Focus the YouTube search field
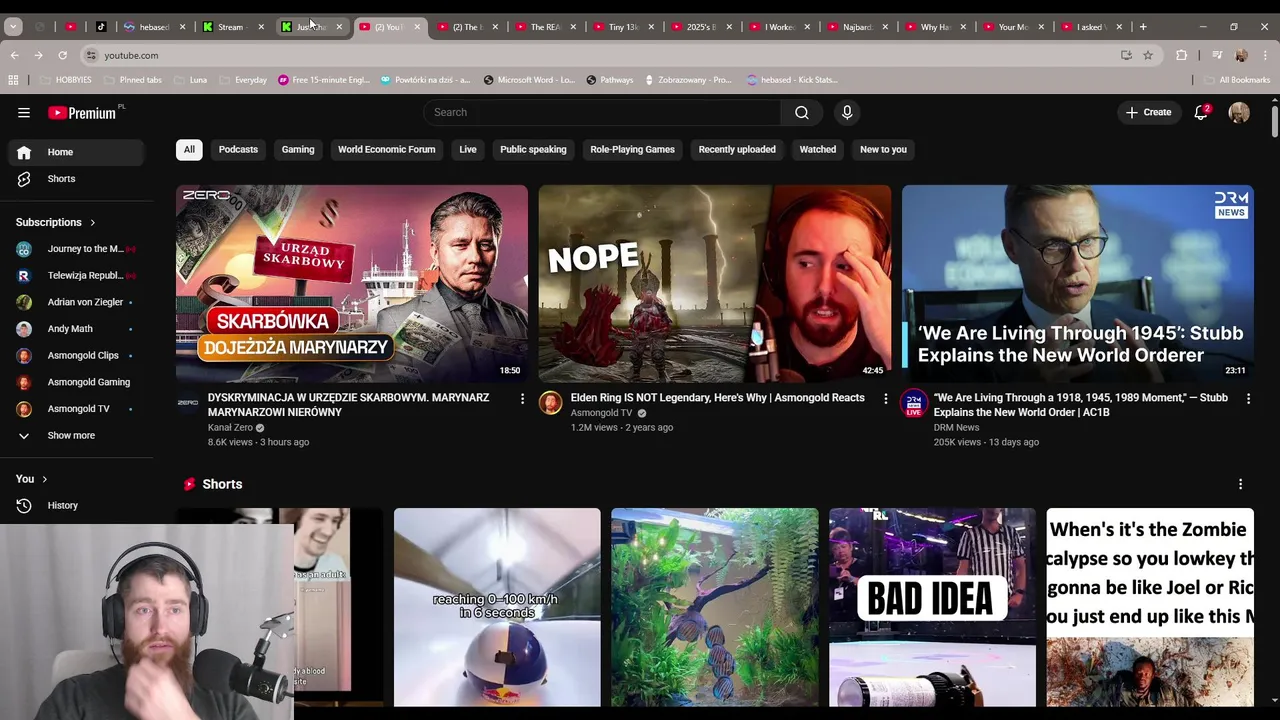 pyautogui.click(x=600, y=113)
